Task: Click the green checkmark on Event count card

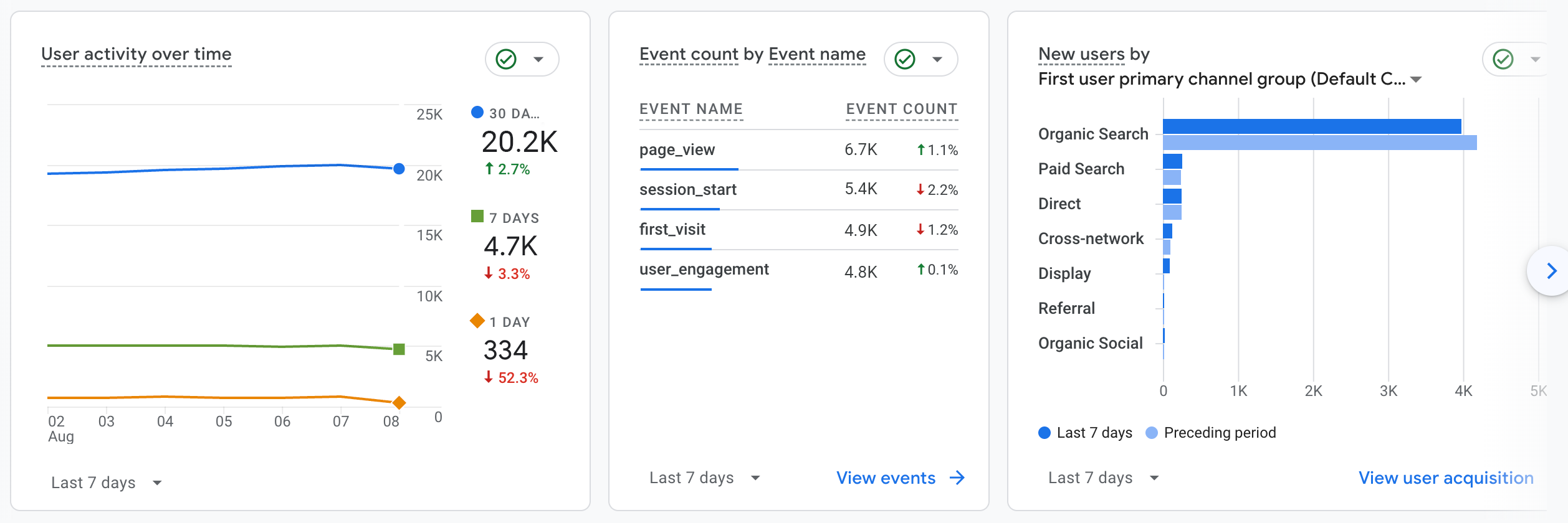Action: 904,59
